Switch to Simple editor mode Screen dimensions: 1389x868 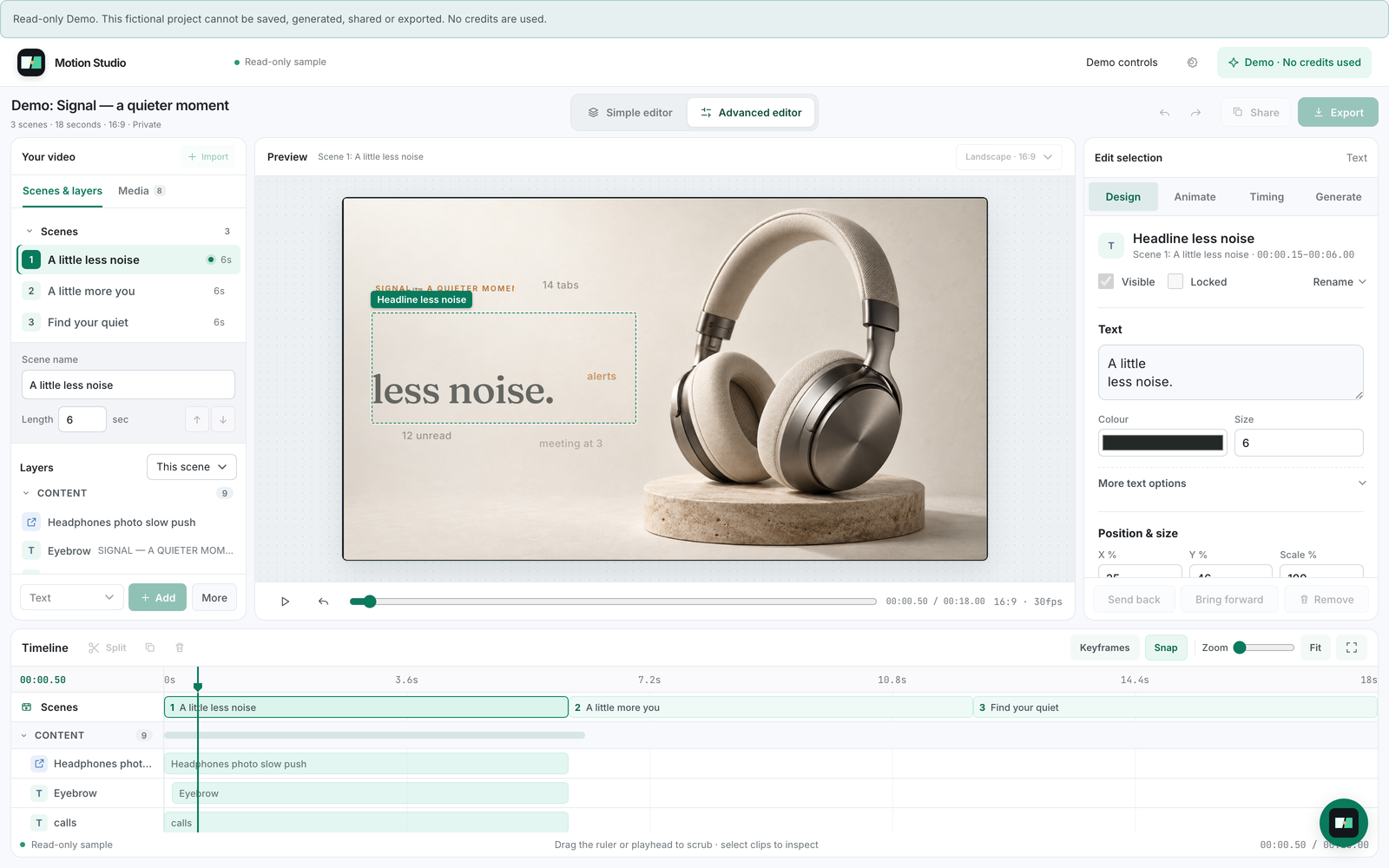point(630,113)
